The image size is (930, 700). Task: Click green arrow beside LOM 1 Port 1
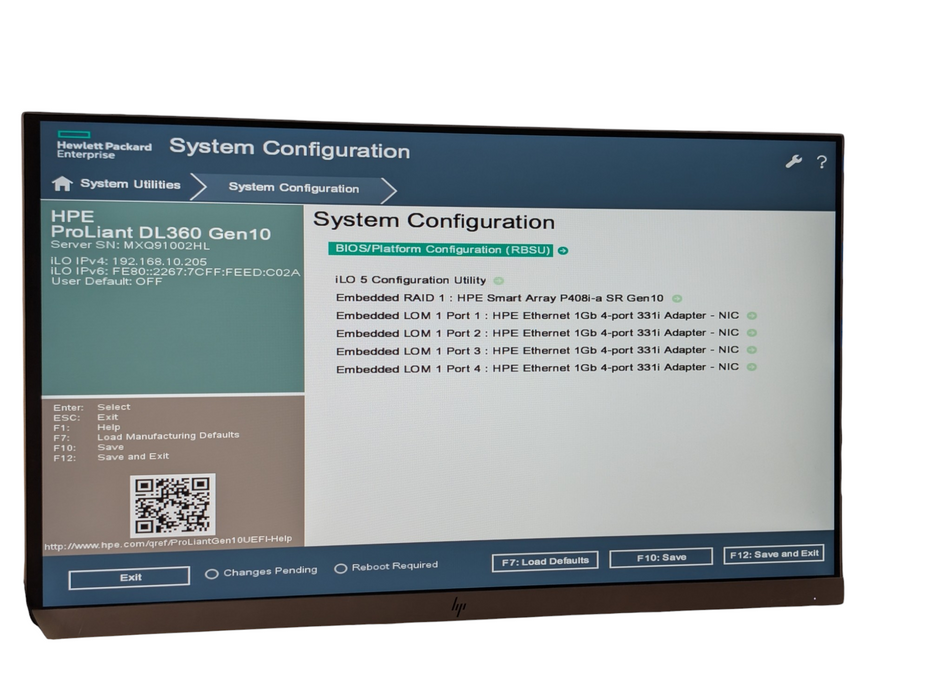point(751,316)
